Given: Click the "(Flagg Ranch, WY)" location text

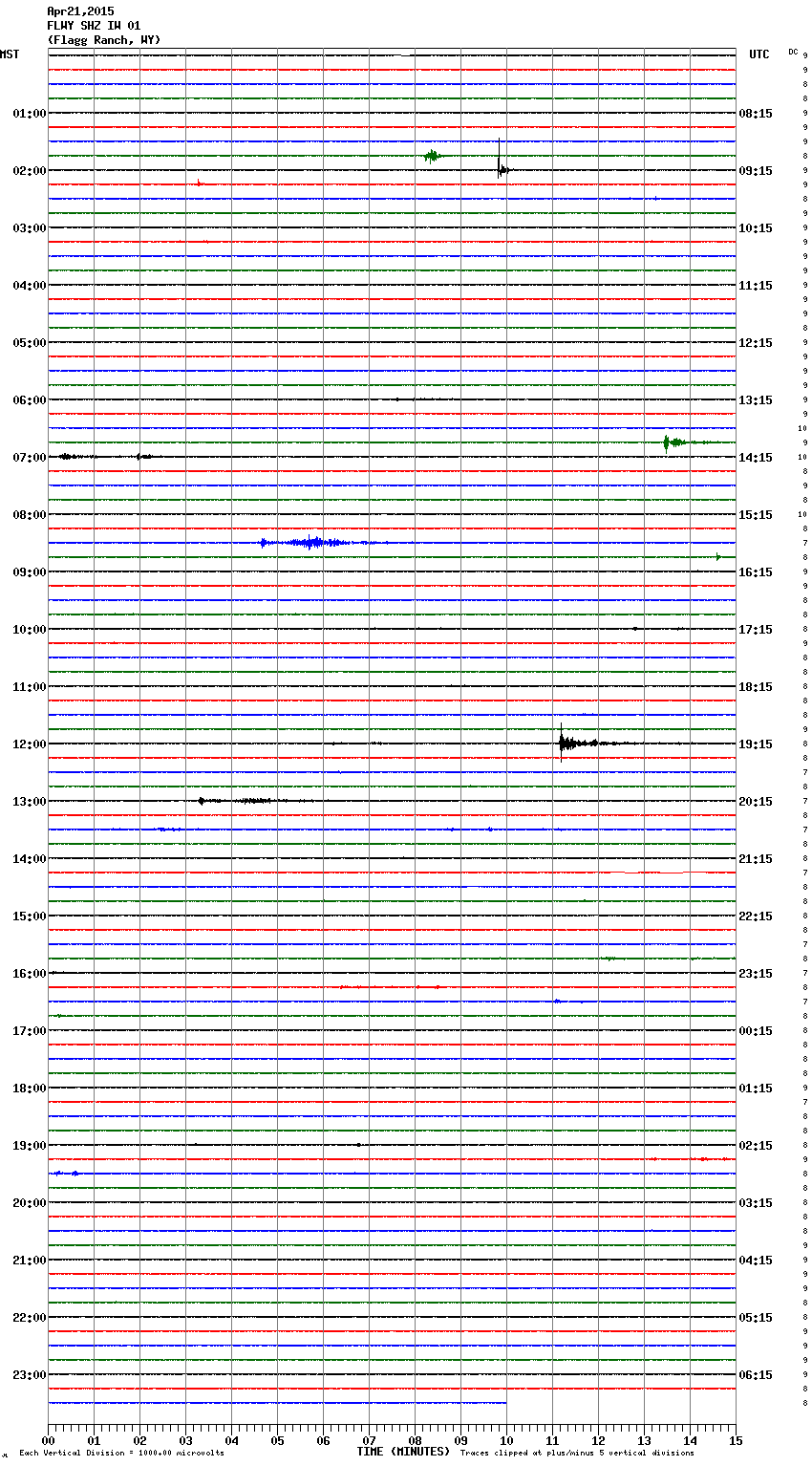Looking at the screenshot, I should click(104, 40).
